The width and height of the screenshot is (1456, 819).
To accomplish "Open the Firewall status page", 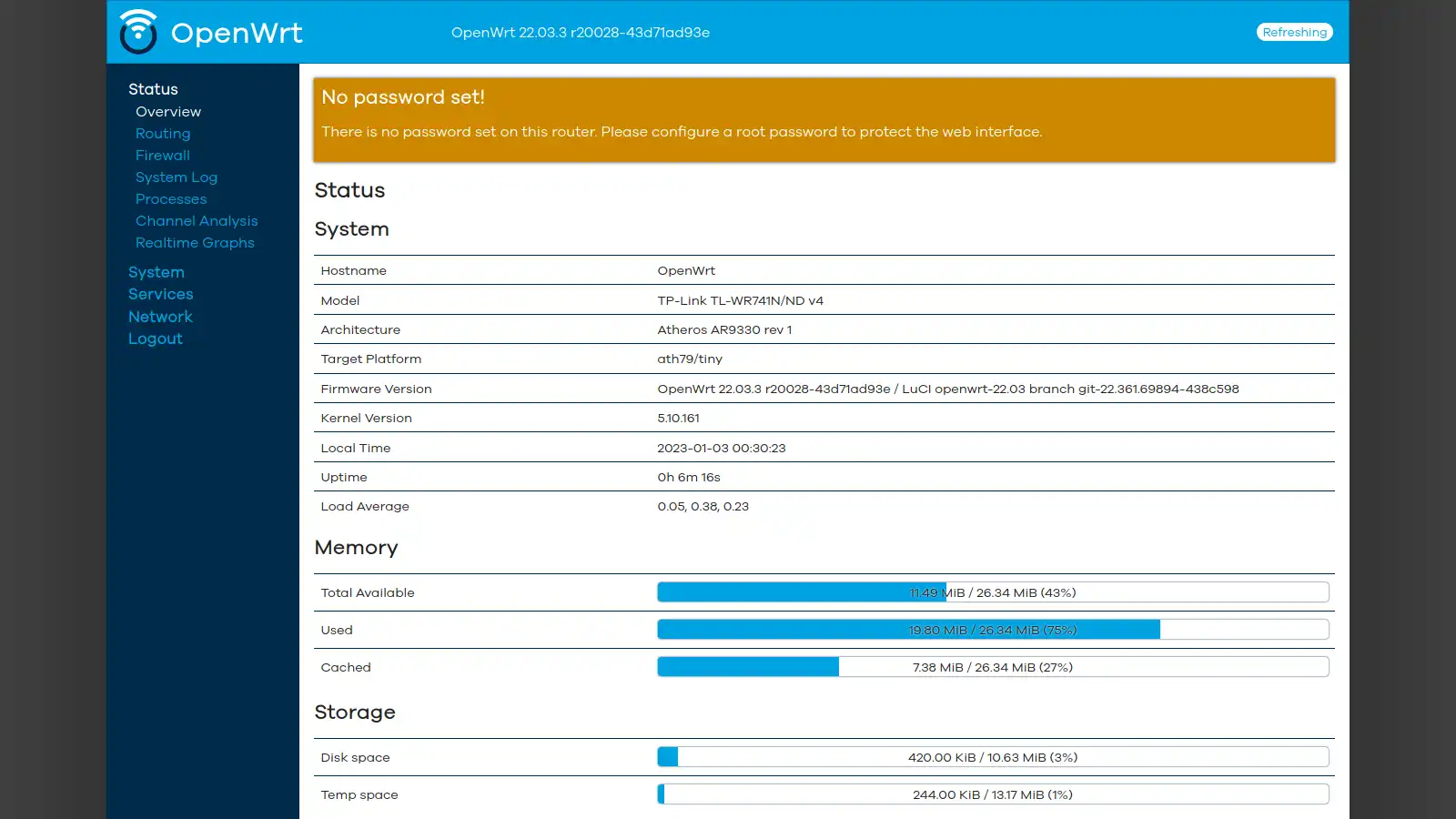I will (162, 155).
